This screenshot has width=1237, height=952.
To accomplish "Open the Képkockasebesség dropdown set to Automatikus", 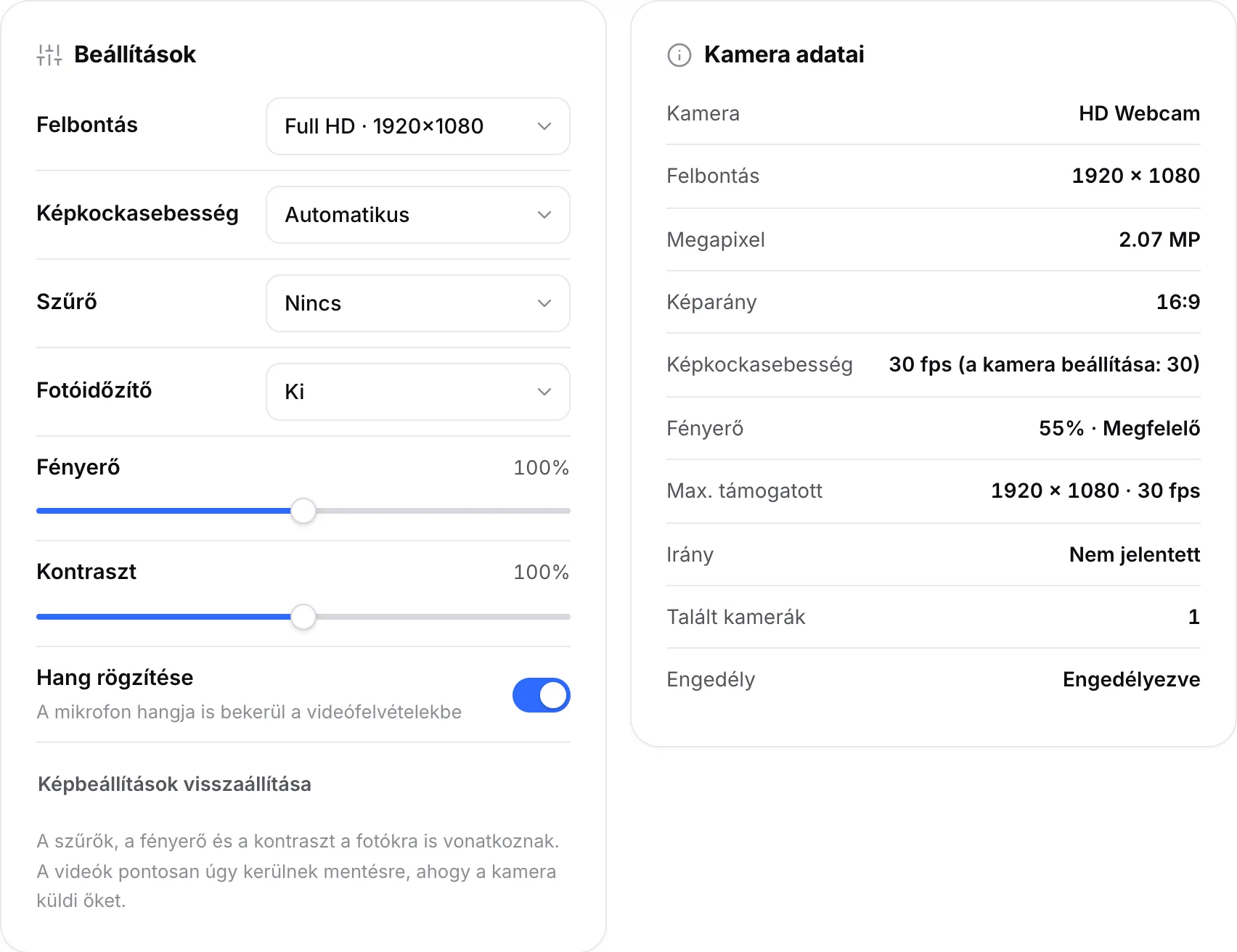I will pos(418,215).
